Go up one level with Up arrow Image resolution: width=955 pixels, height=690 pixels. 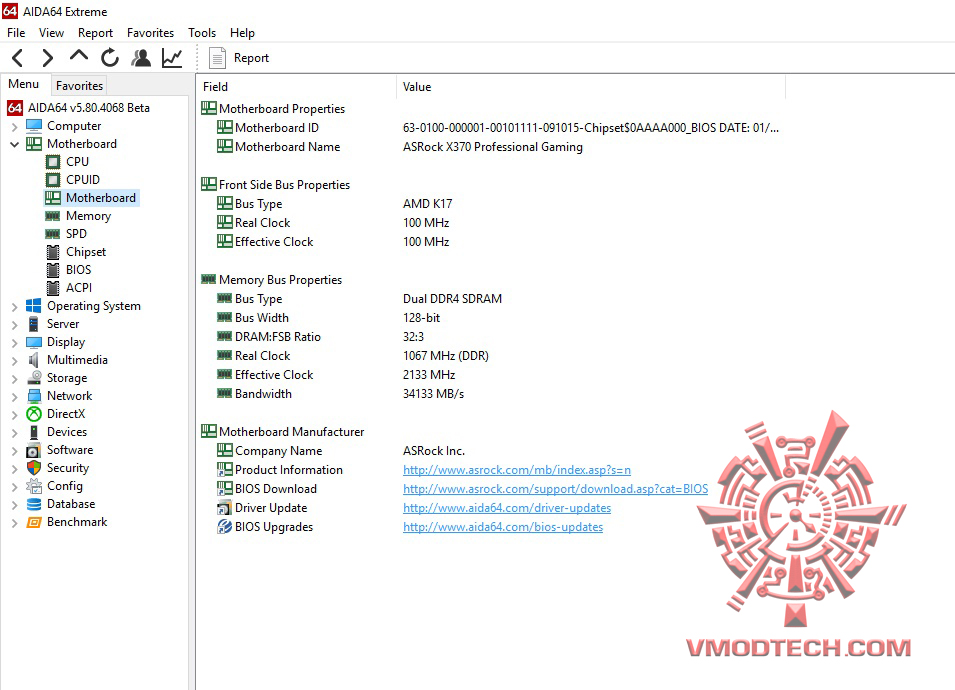pos(79,56)
